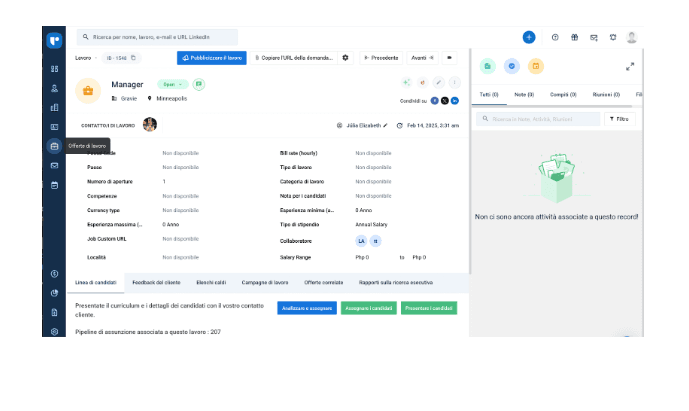The image size is (689, 411).
Task: Open the calendar icon in sidebar
Action: 54,185
